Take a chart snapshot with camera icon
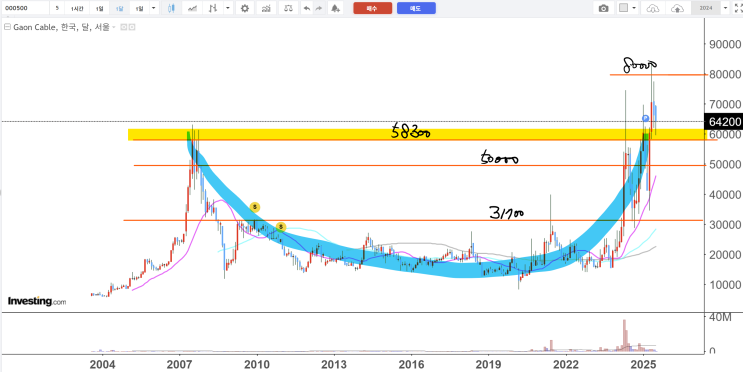 pos(603,8)
